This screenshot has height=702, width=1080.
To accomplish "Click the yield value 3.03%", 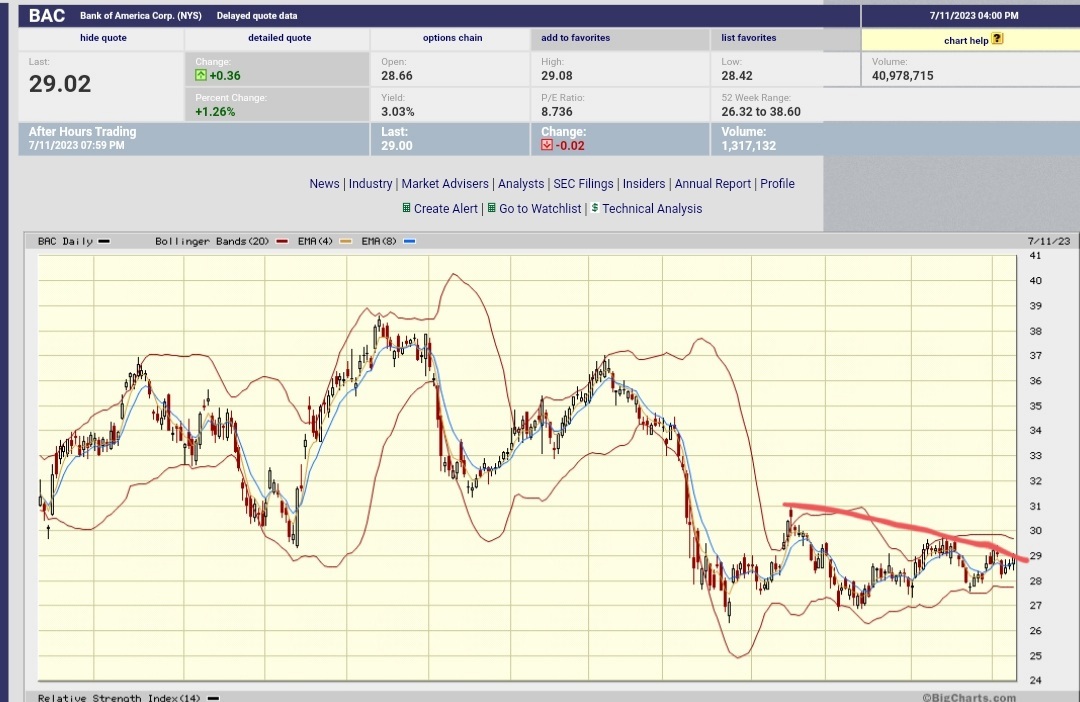I will (x=398, y=112).
